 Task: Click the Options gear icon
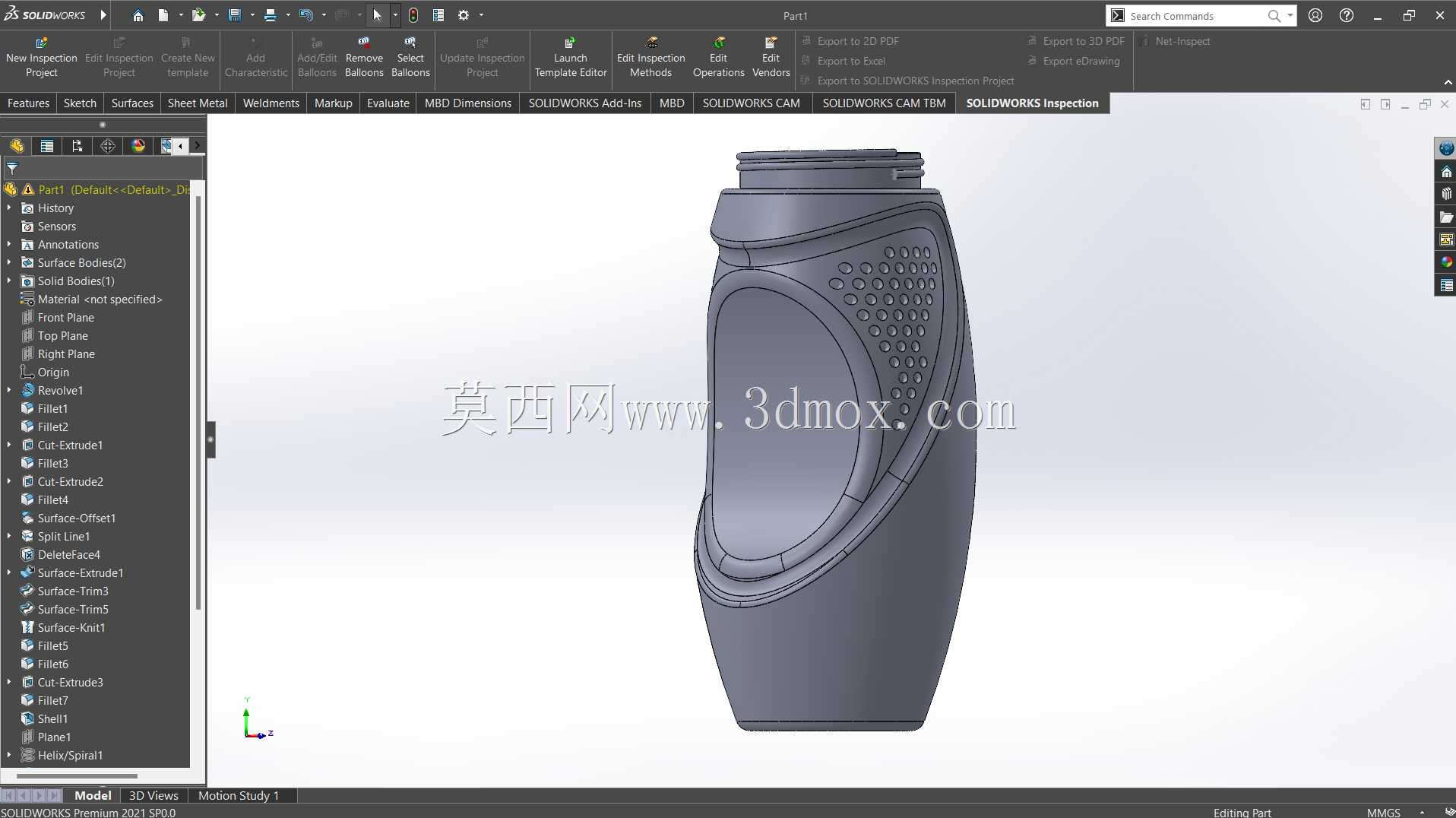tap(464, 15)
